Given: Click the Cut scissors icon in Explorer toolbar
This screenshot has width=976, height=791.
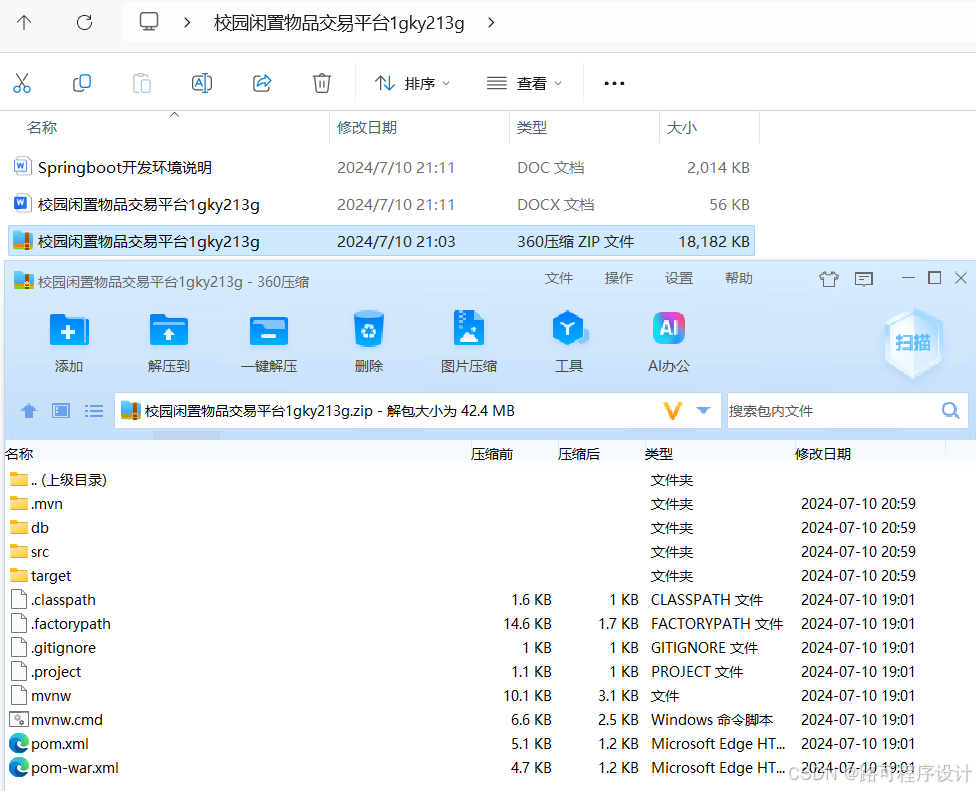Looking at the screenshot, I should click(22, 83).
